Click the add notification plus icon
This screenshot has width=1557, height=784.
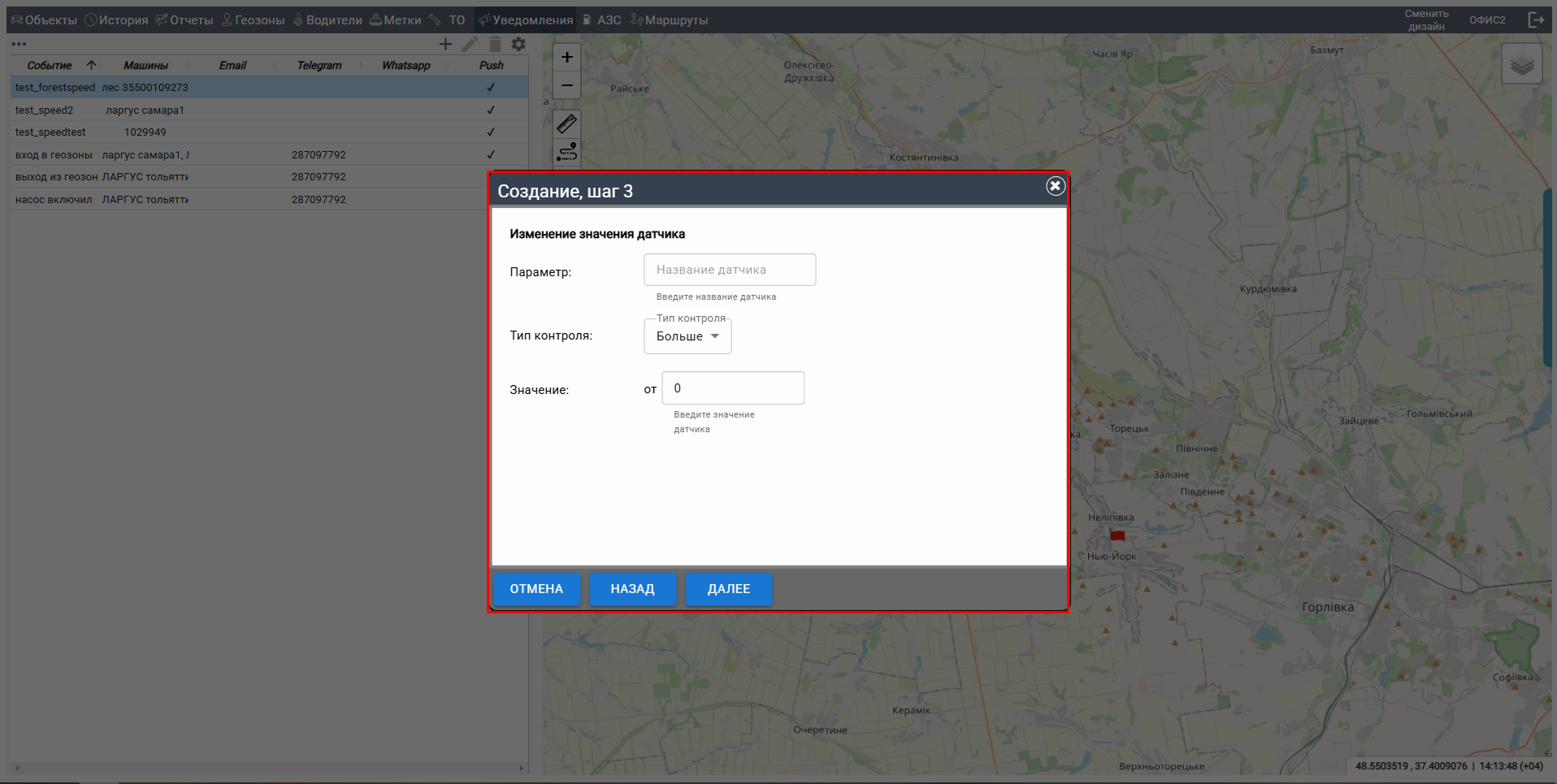[445, 45]
